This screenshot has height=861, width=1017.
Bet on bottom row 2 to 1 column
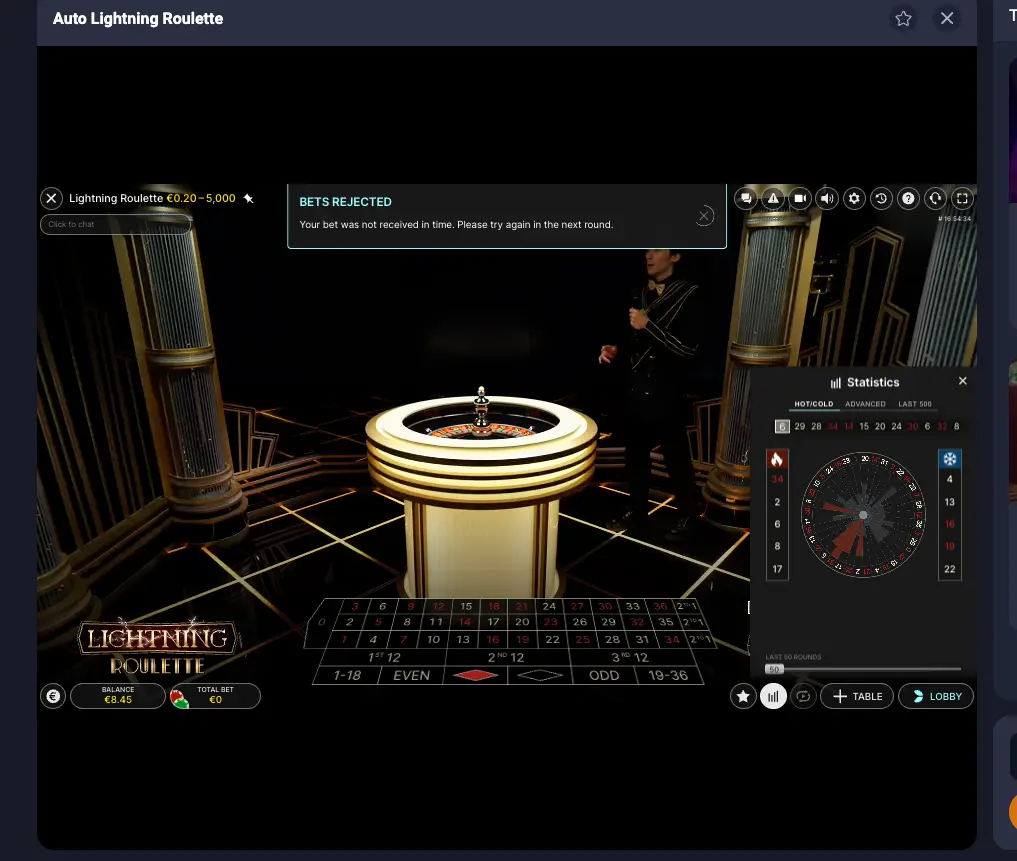tap(699, 639)
